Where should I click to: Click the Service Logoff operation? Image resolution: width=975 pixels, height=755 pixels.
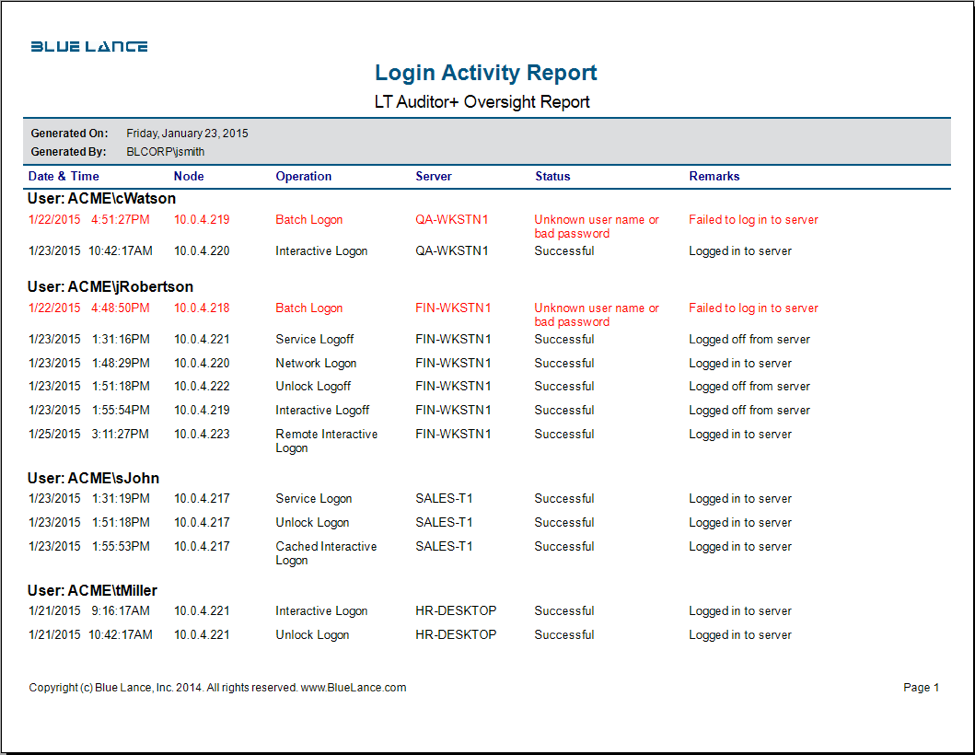coord(315,340)
